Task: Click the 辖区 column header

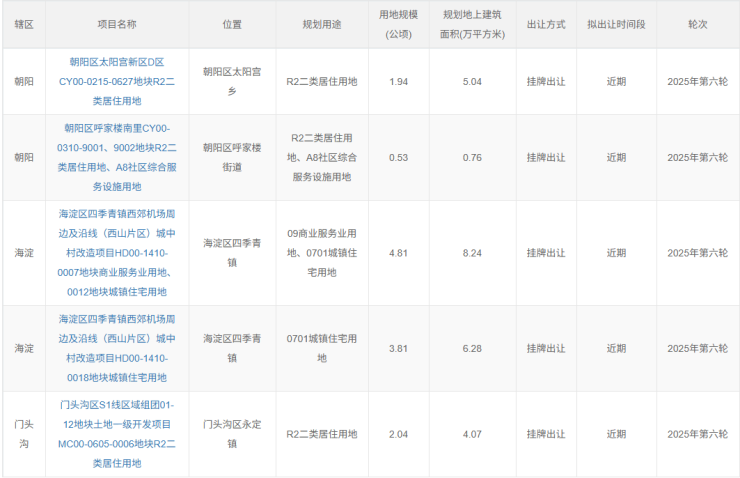Action: (x=23, y=23)
